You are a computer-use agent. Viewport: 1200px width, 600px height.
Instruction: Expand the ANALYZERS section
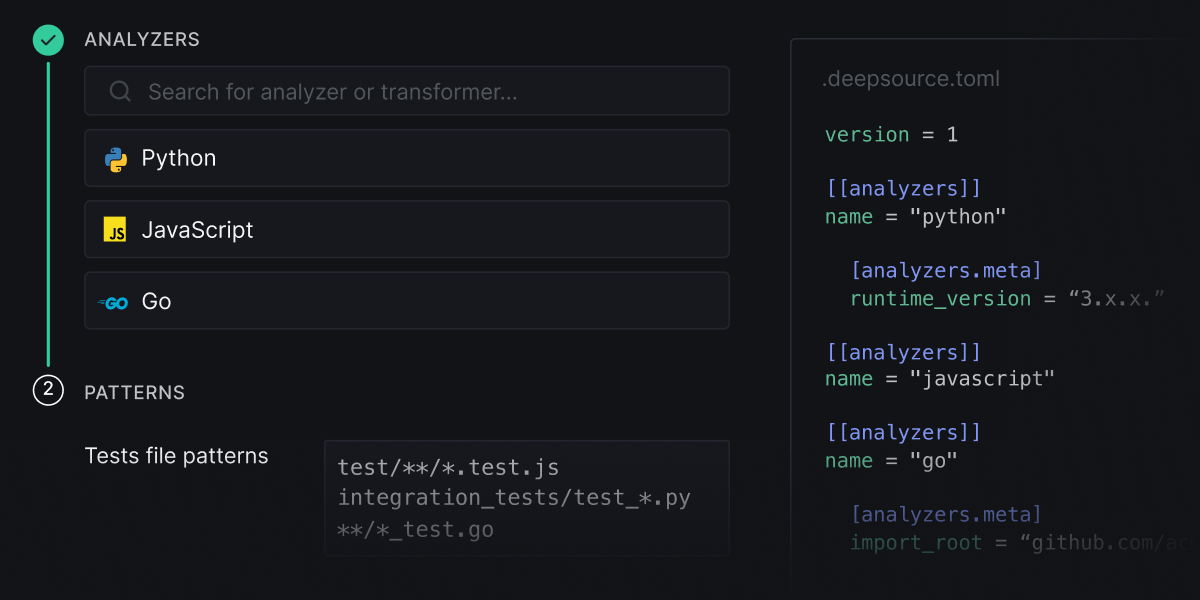click(x=142, y=40)
